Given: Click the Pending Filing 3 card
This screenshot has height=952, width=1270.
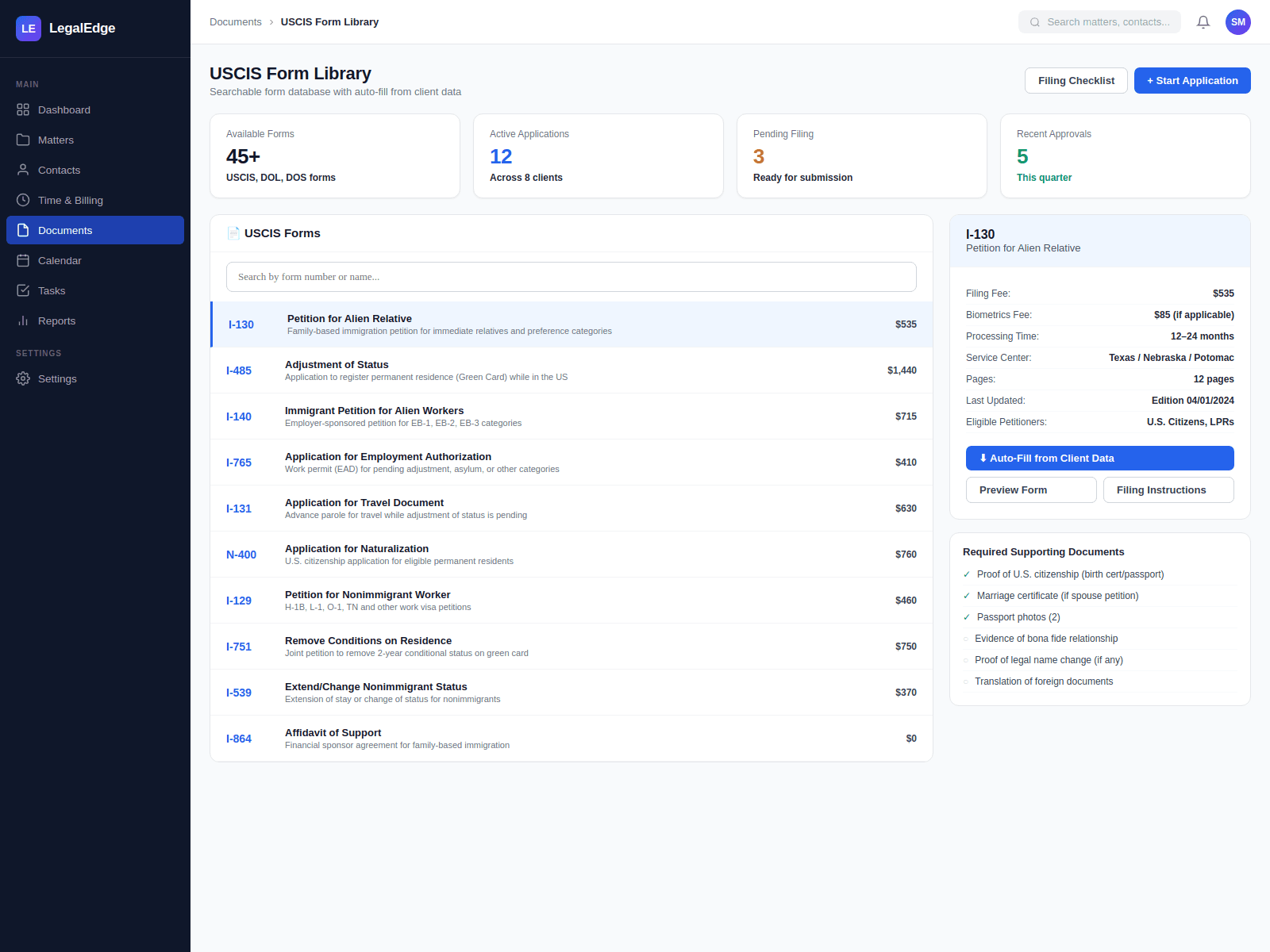Looking at the screenshot, I should (862, 156).
